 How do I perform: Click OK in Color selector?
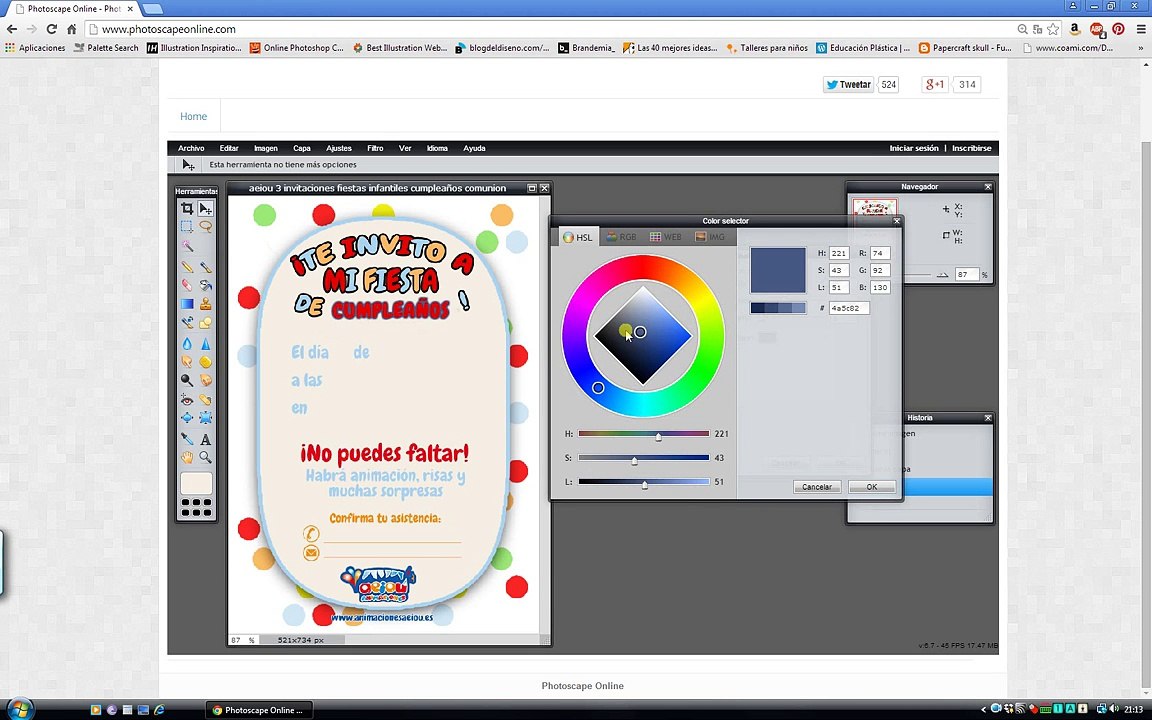871,487
